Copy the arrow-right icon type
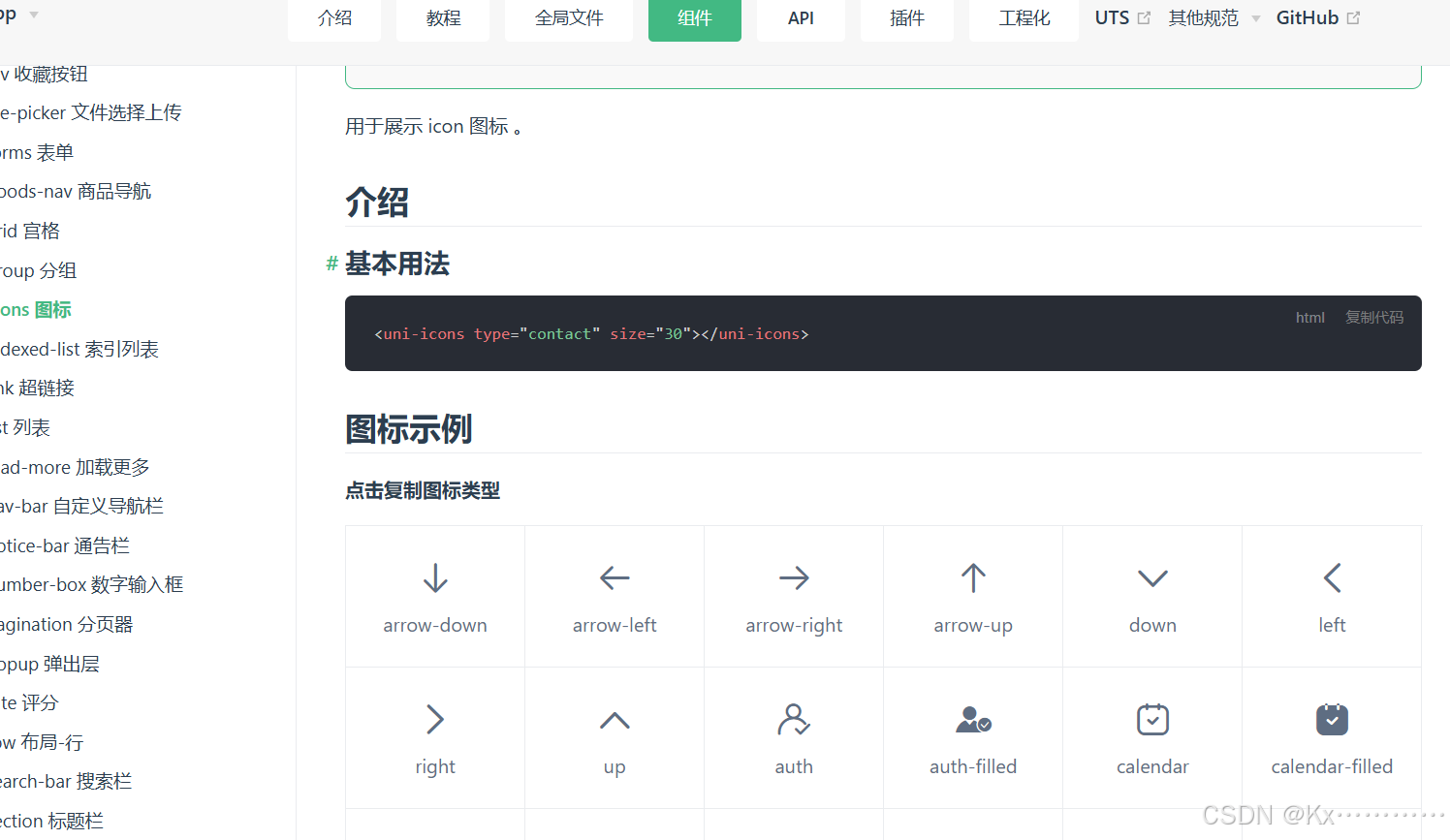 794,597
